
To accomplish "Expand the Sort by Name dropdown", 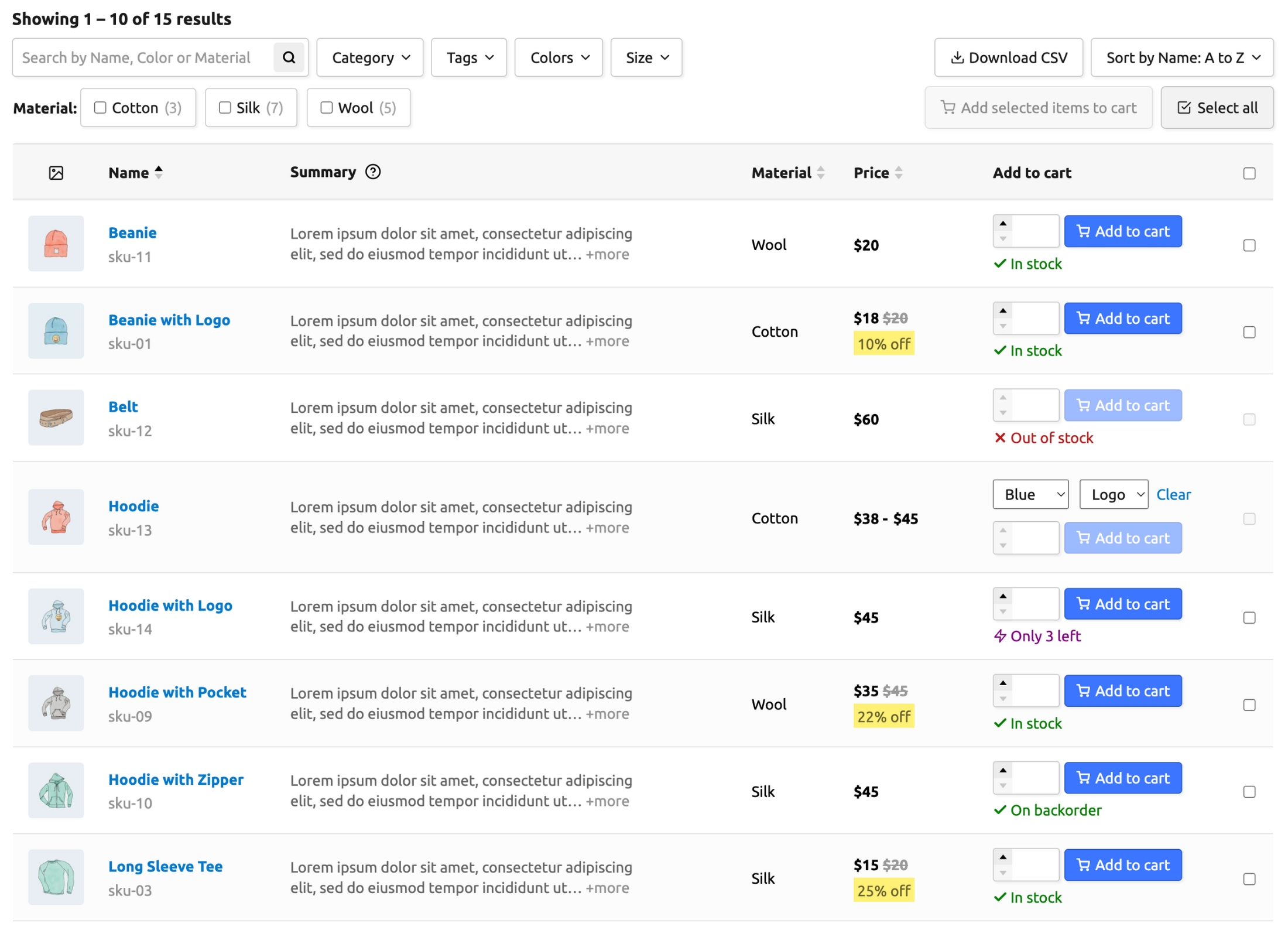I will point(1181,57).
